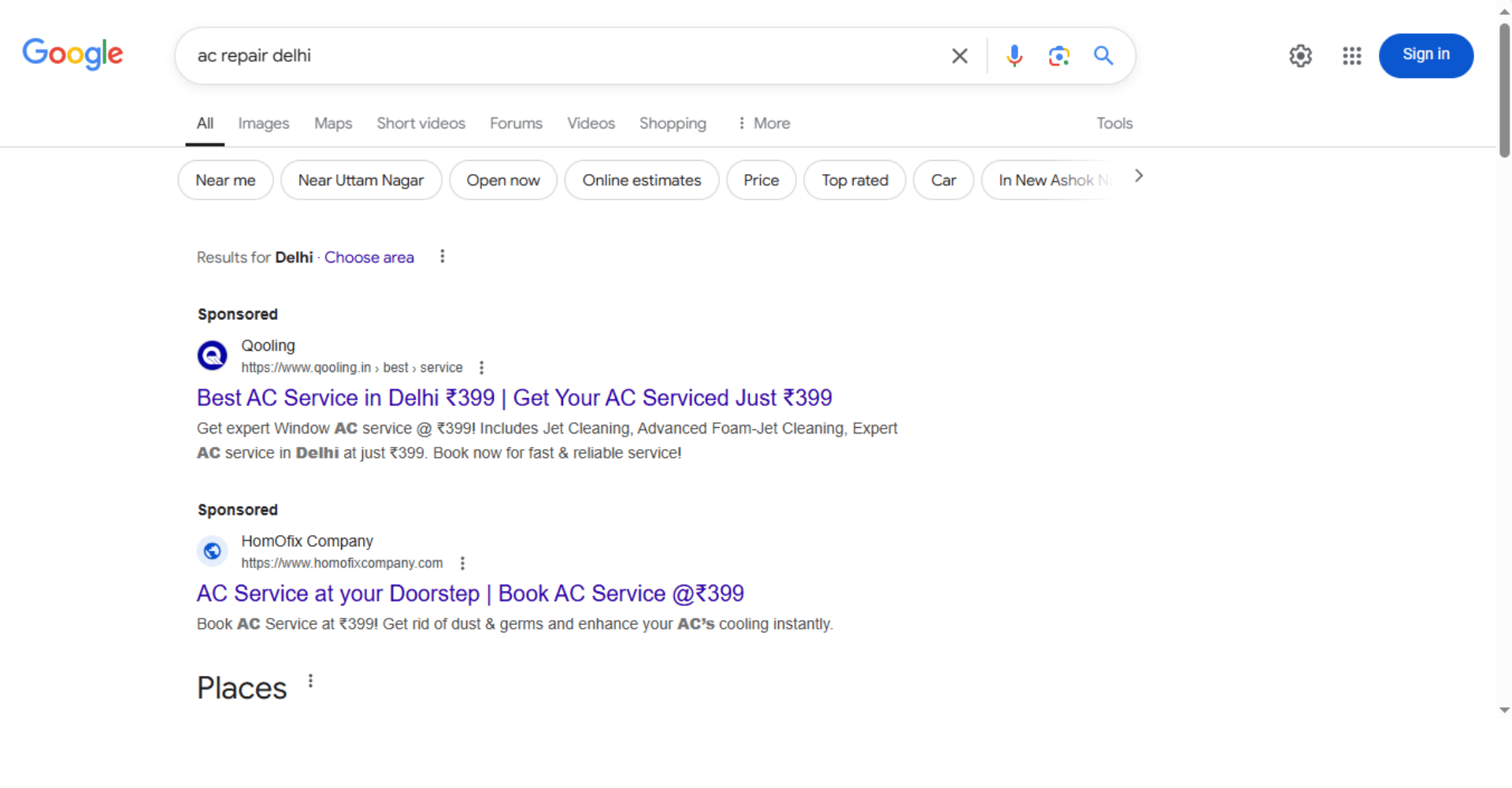Open three-dot options beside Places heading

tap(311, 681)
